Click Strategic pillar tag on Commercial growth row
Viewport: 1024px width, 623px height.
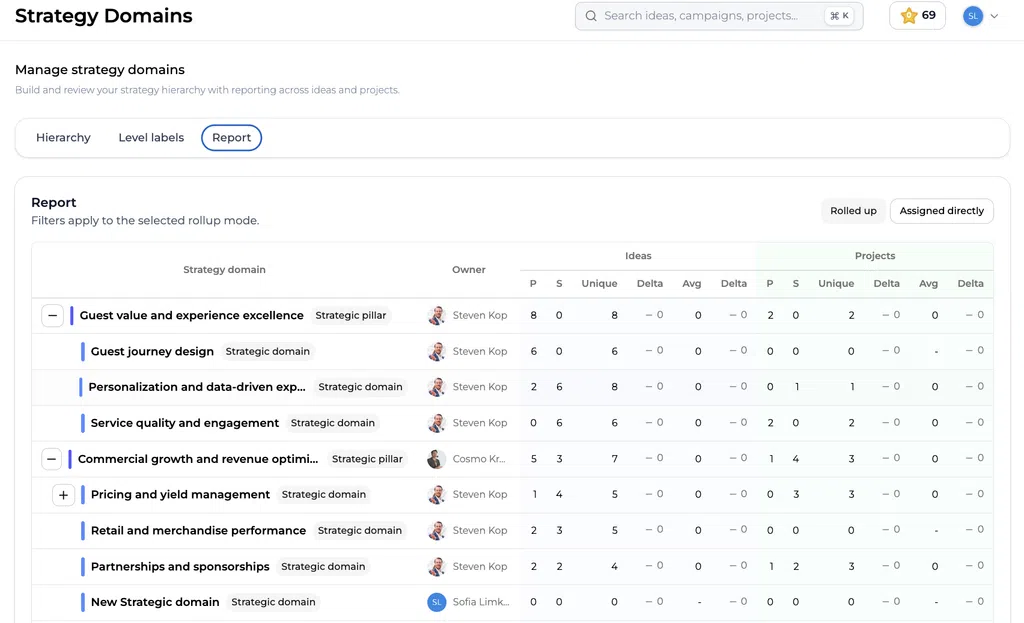click(x=367, y=459)
